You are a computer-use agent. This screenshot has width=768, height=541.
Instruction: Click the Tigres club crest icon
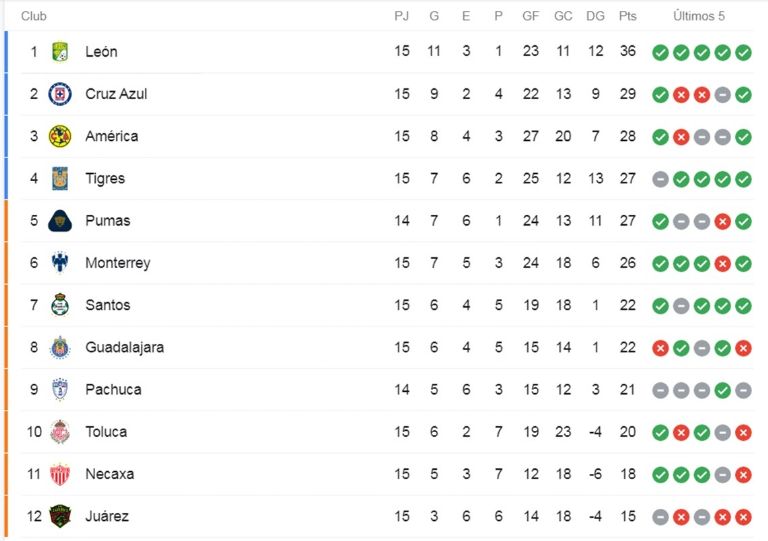[60, 179]
